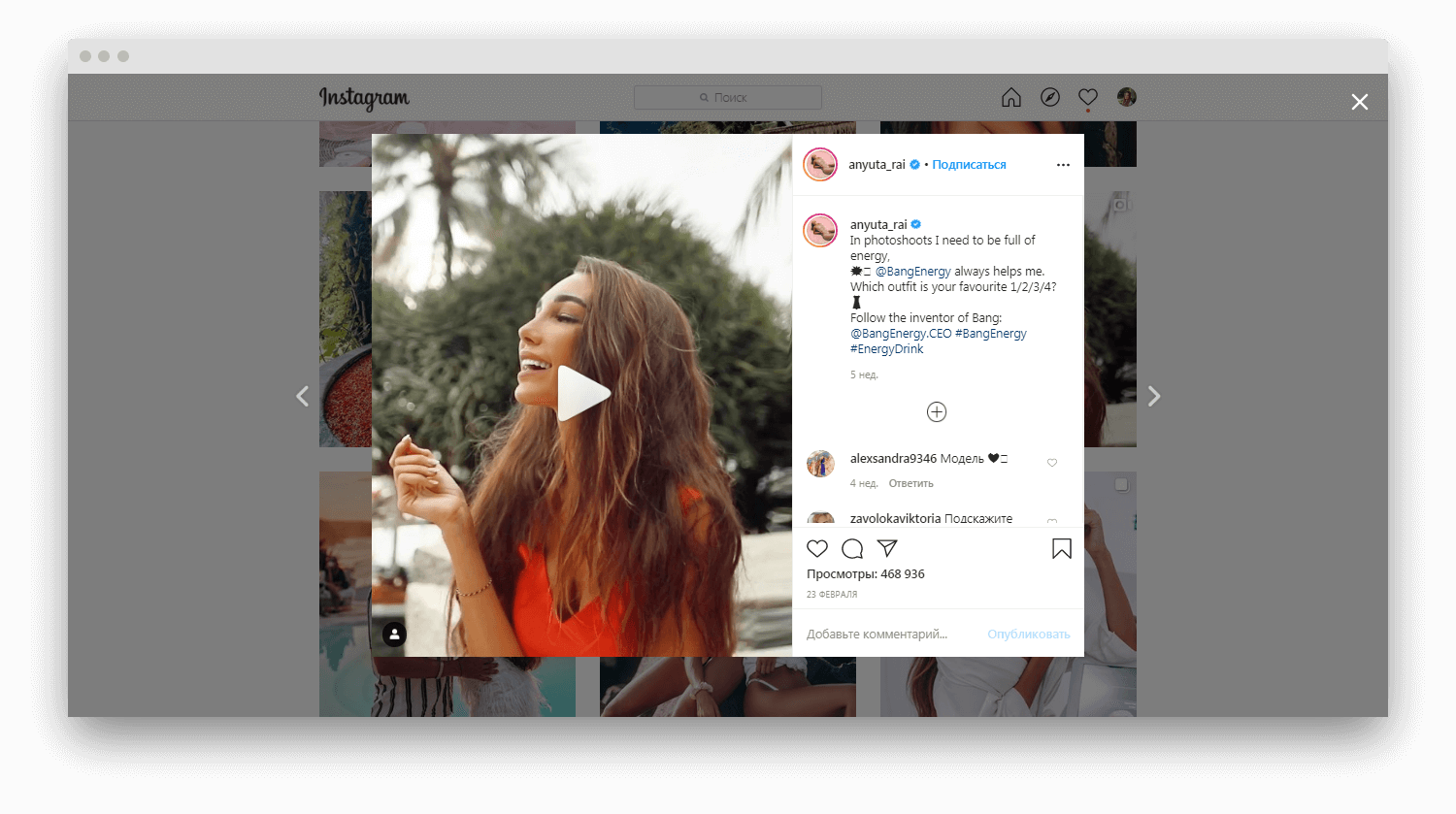Open alexsandra9346 profile name
Screen dimensions: 1456x814
click(x=893, y=459)
